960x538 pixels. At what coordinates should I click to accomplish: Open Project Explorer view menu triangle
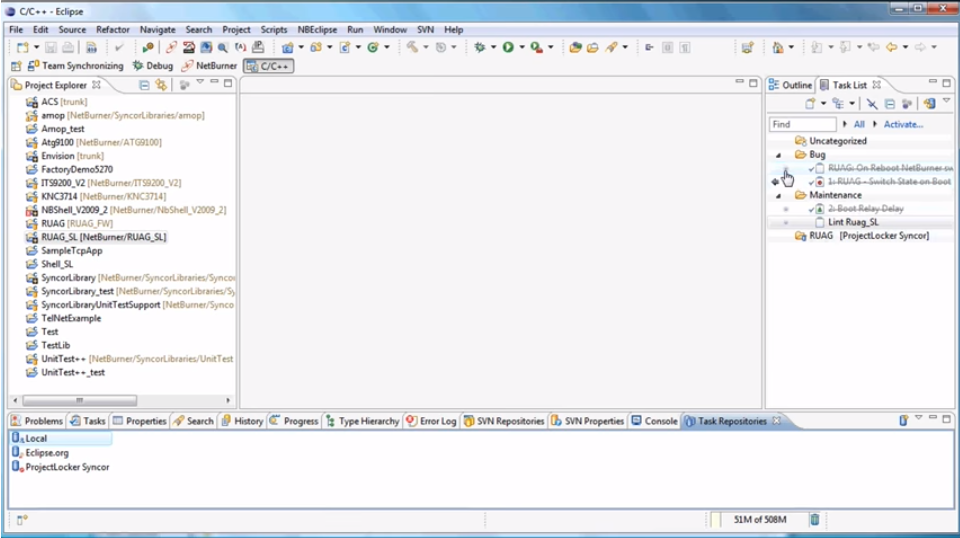coord(200,82)
